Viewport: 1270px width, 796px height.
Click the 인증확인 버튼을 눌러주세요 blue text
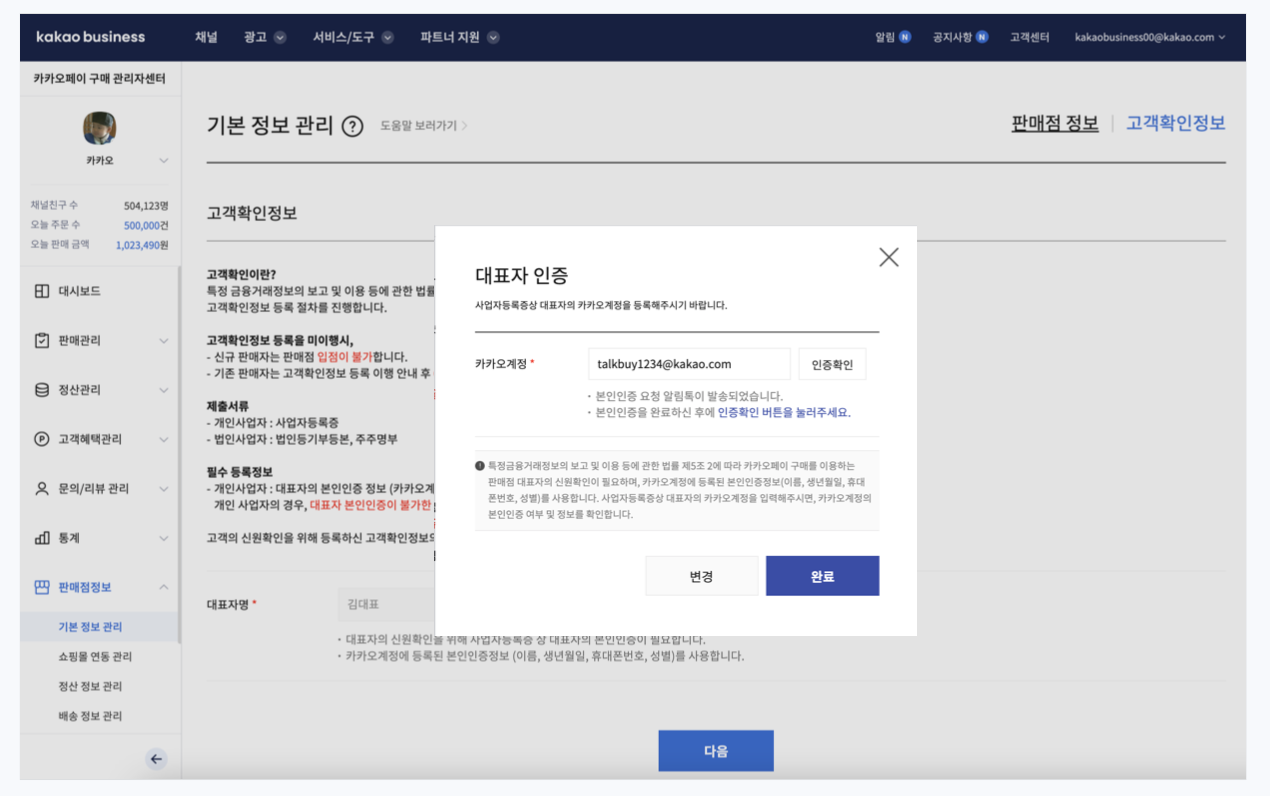[x=784, y=412]
